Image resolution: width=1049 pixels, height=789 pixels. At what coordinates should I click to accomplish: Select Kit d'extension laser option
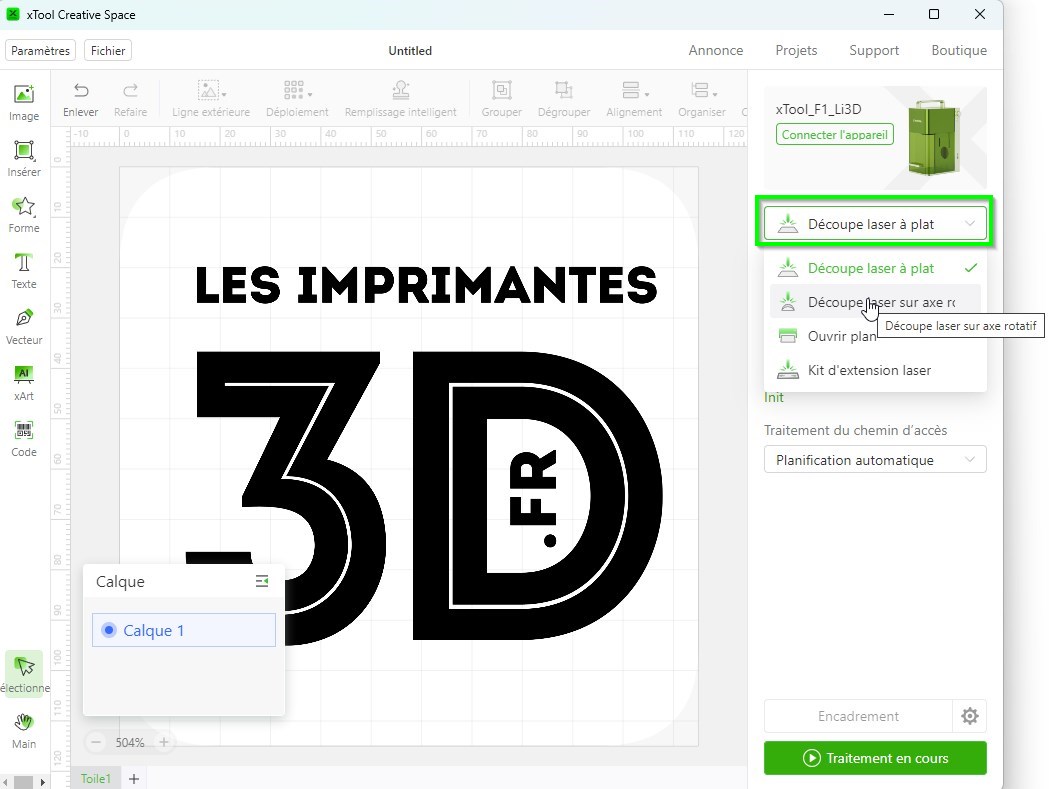click(874, 370)
